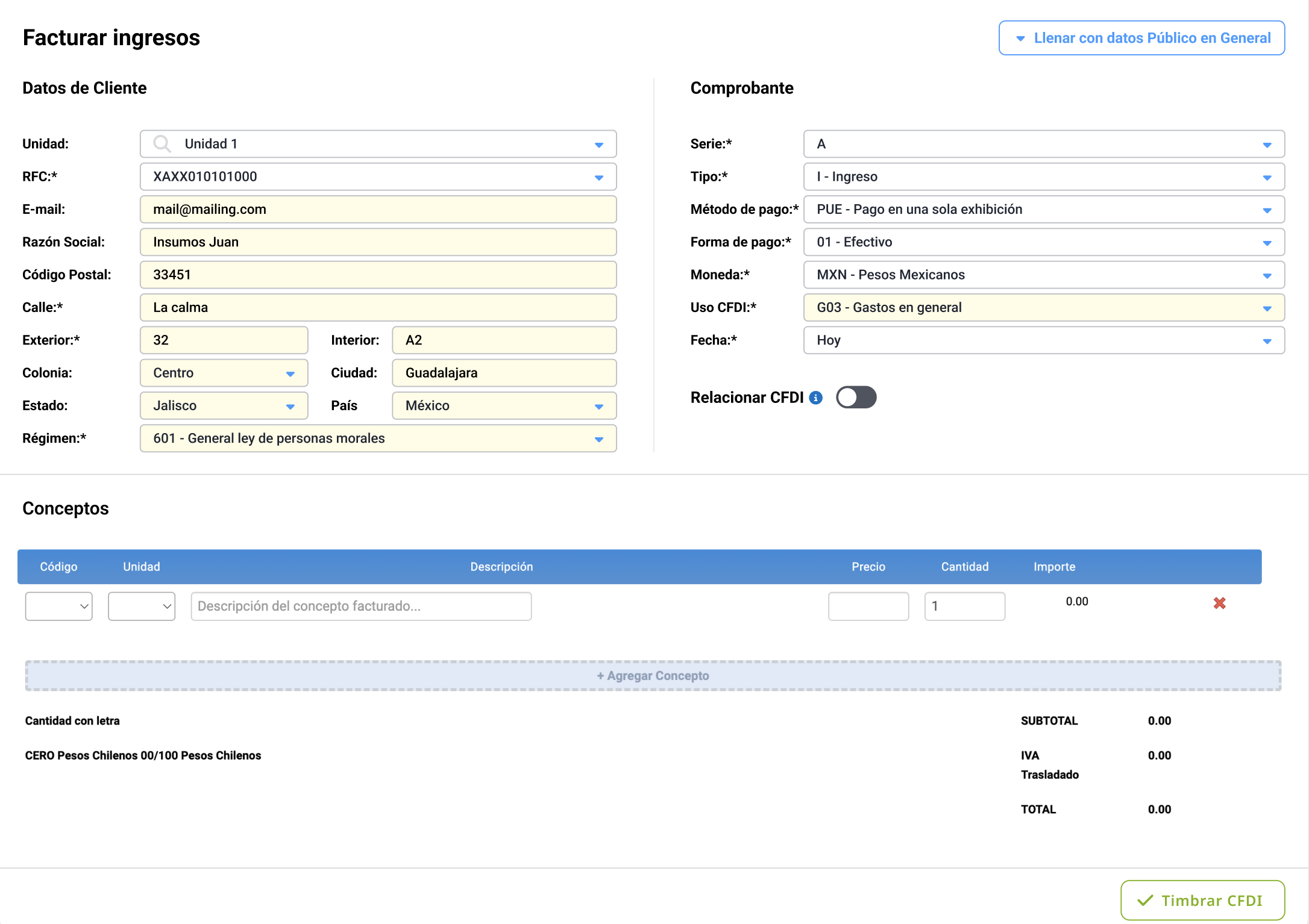Open the RFC dropdown XAXX010101000

click(378, 176)
